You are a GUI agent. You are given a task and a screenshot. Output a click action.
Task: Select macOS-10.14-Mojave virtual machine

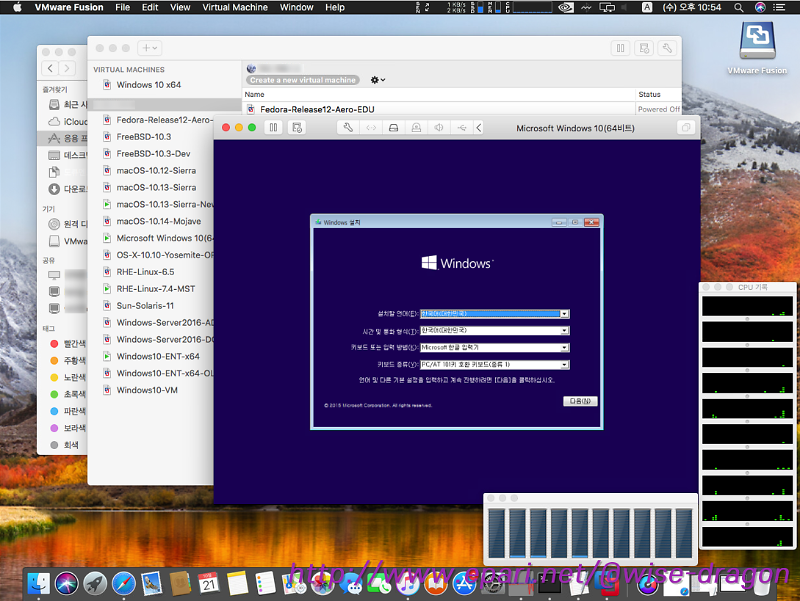click(x=159, y=221)
